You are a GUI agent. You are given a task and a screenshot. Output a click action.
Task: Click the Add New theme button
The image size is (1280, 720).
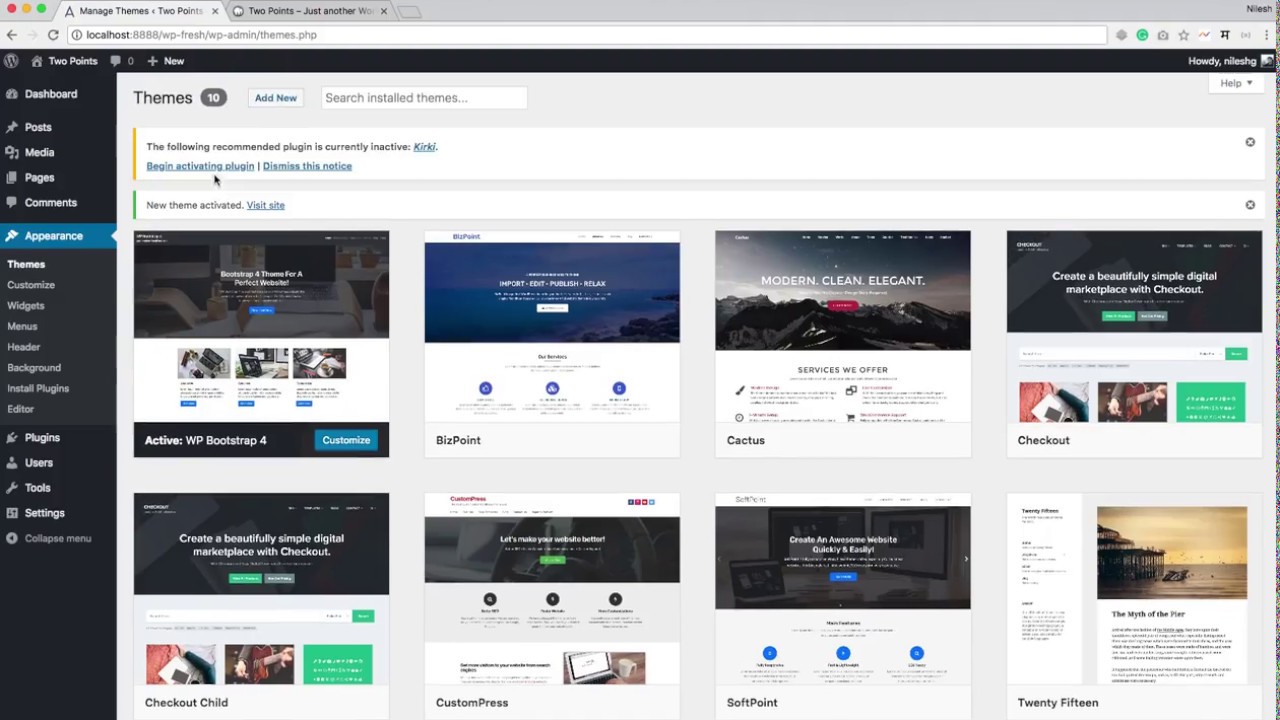tap(275, 98)
